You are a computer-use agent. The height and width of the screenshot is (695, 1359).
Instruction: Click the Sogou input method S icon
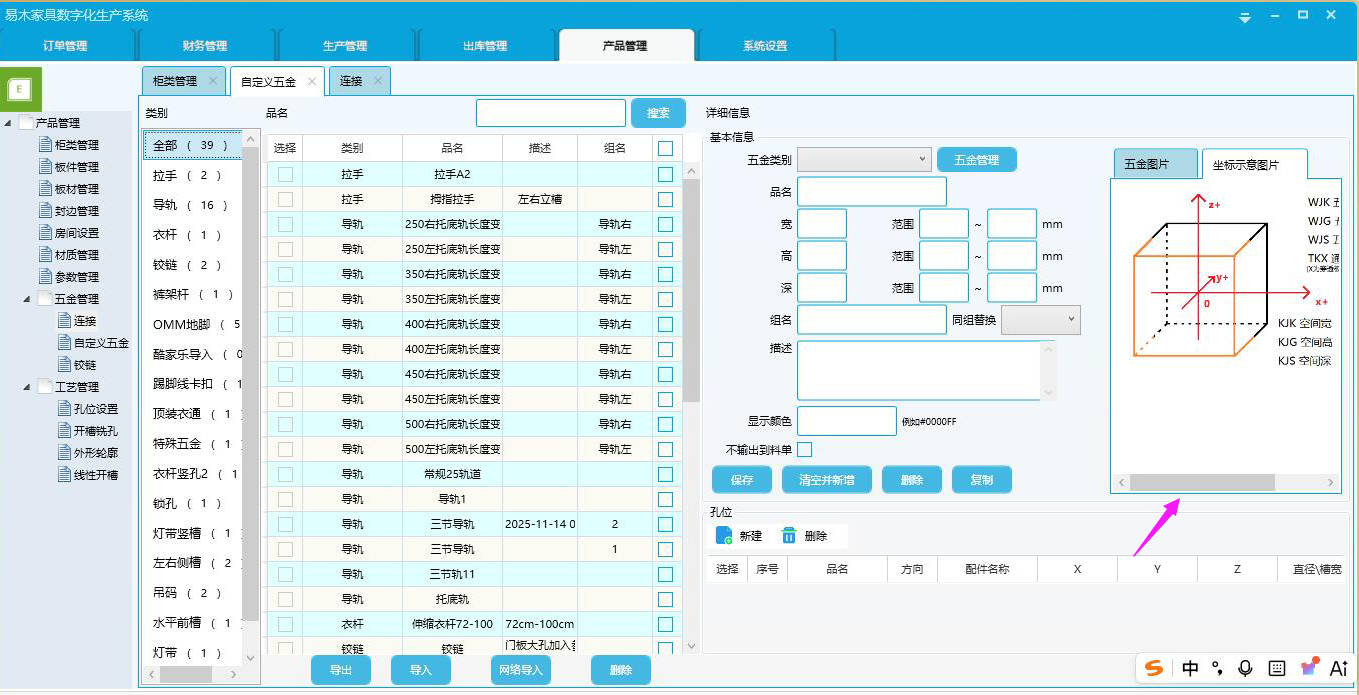[1155, 668]
